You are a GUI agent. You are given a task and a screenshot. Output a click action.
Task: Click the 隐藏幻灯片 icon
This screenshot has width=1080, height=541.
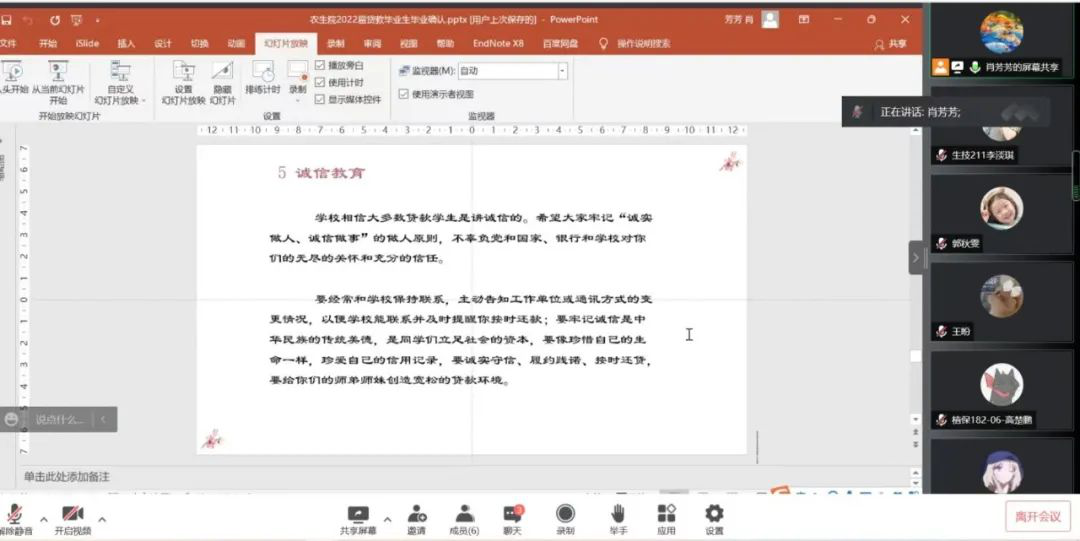pyautogui.click(x=222, y=74)
